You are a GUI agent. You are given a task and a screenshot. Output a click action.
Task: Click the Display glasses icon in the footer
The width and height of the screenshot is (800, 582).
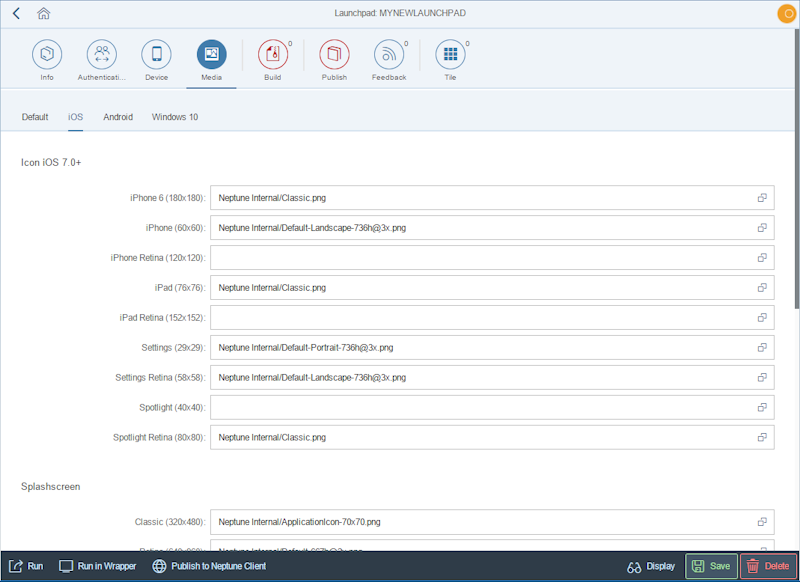pos(635,566)
